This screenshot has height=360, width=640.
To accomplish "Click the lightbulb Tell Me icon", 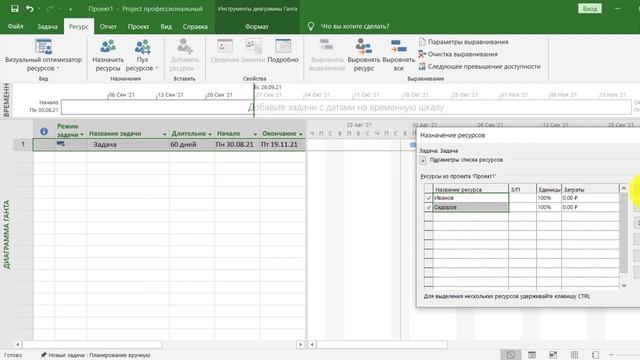I will (x=311, y=26).
